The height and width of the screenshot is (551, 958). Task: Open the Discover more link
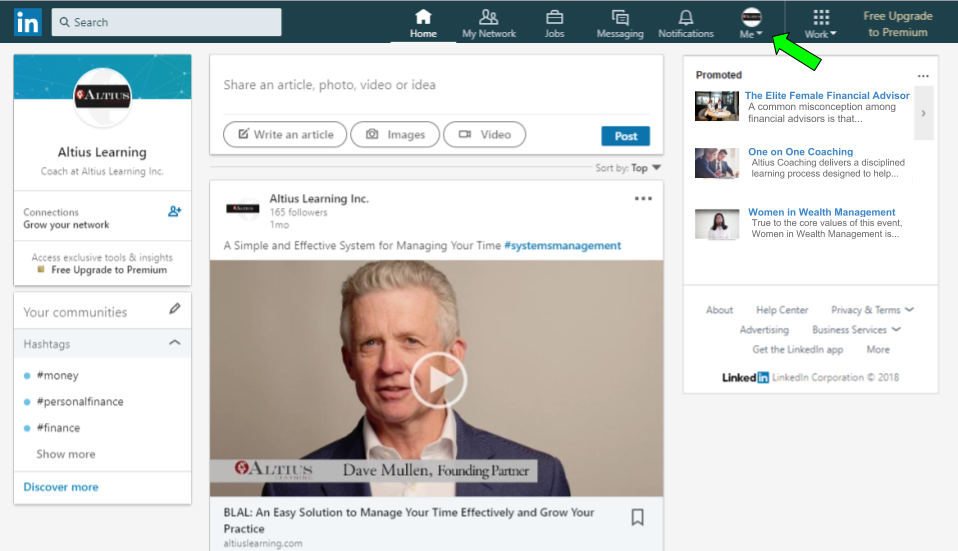click(61, 487)
